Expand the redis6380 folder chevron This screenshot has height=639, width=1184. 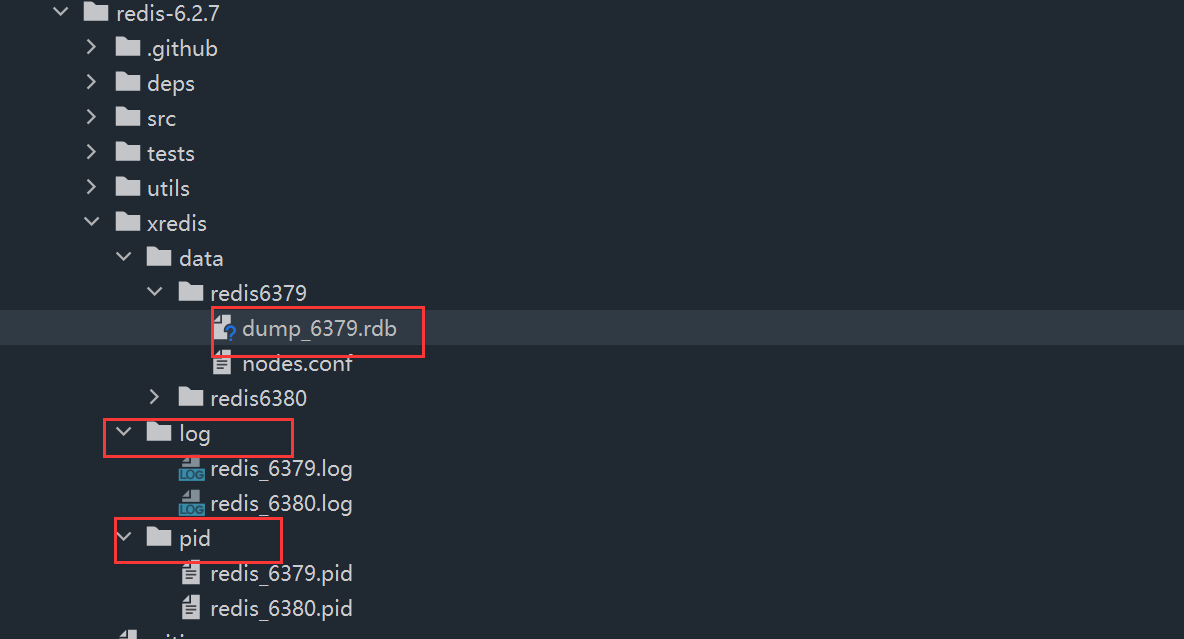click(x=154, y=398)
